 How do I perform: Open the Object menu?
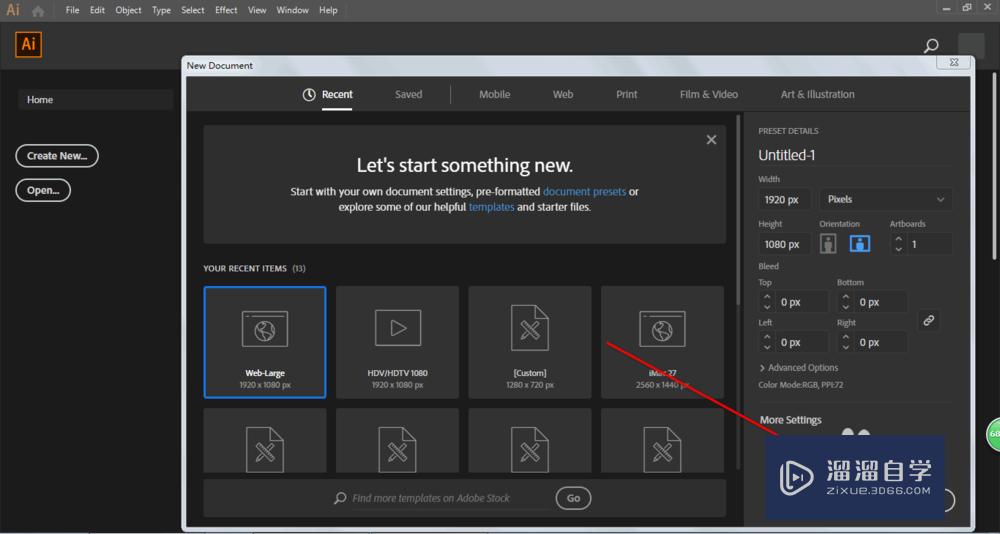tap(128, 10)
